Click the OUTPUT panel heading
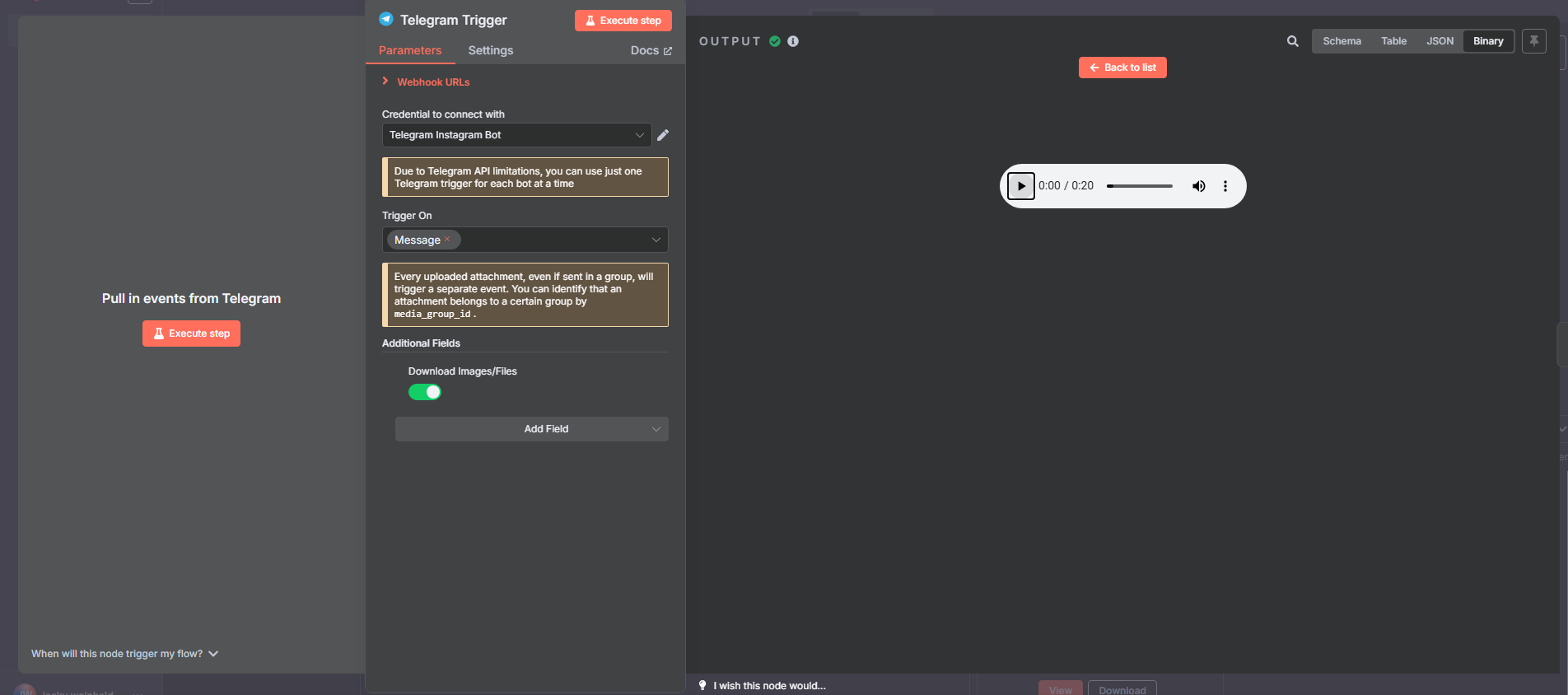1568x695 pixels. [x=730, y=41]
